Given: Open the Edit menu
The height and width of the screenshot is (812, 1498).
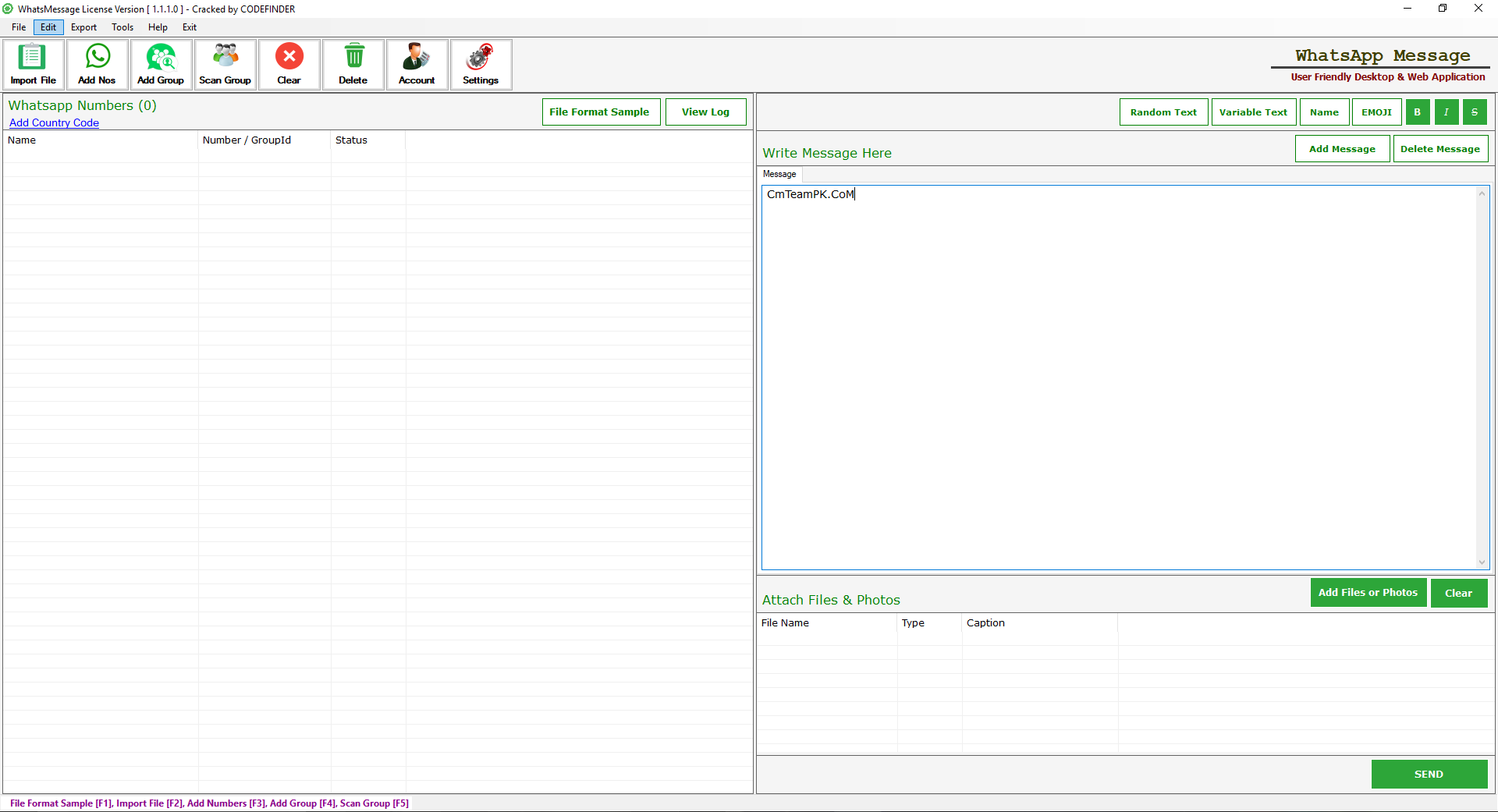Looking at the screenshot, I should point(48,27).
